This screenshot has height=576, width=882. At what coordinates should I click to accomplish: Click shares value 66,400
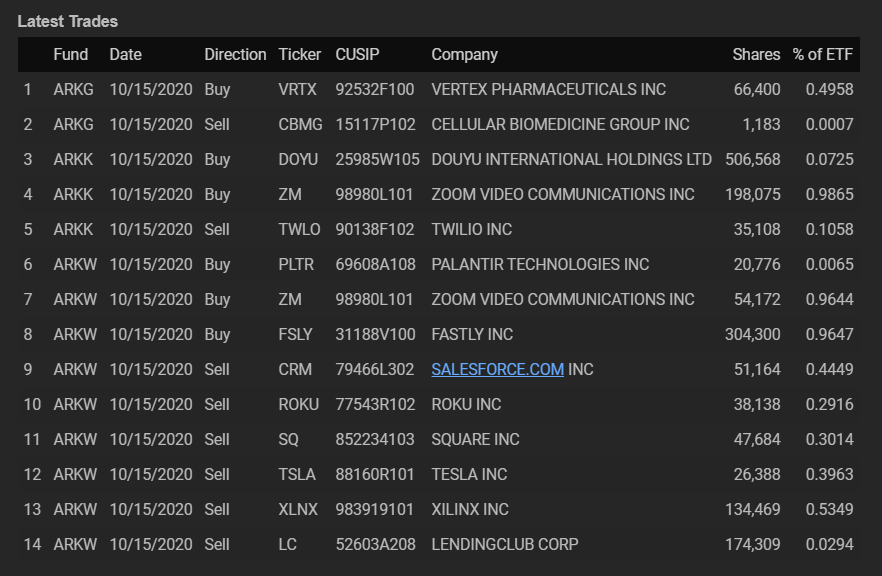point(757,89)
